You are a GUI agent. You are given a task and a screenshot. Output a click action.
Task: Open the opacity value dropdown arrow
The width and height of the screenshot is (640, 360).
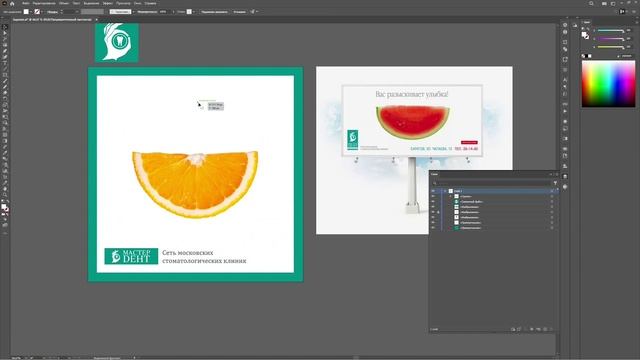(173, 12)
